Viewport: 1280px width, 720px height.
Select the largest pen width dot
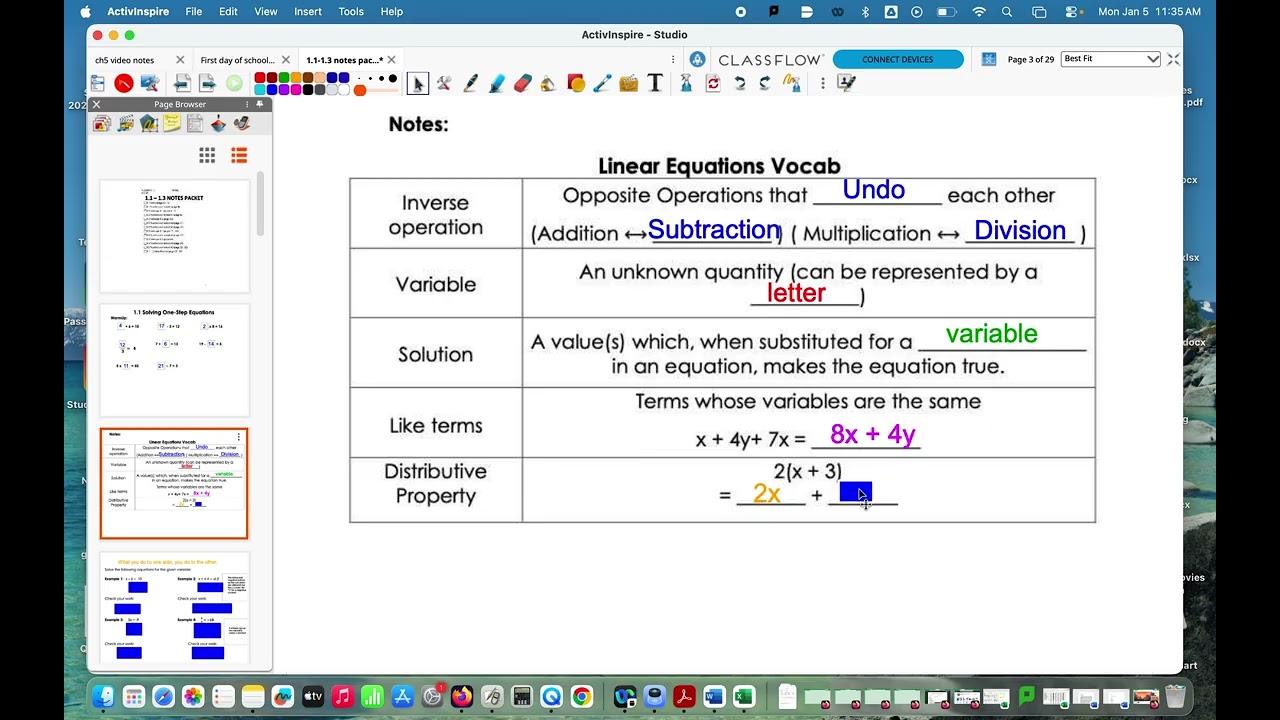point(393,78)
